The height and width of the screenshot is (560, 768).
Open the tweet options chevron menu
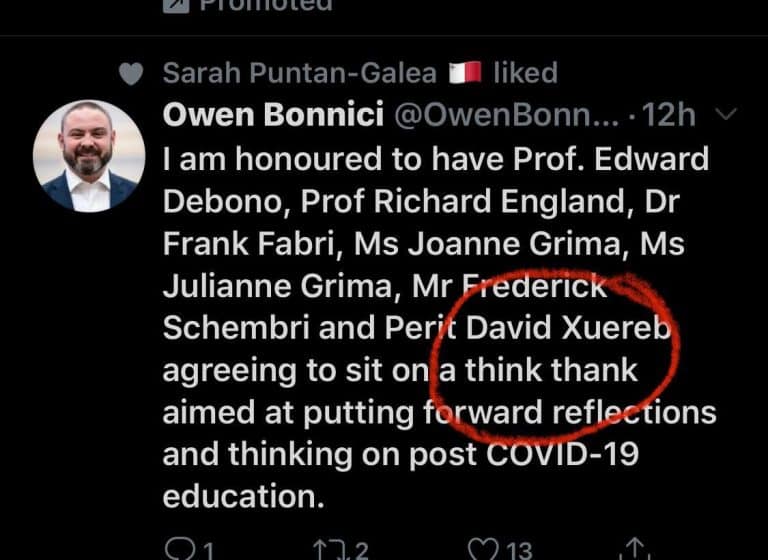[727, 115]
